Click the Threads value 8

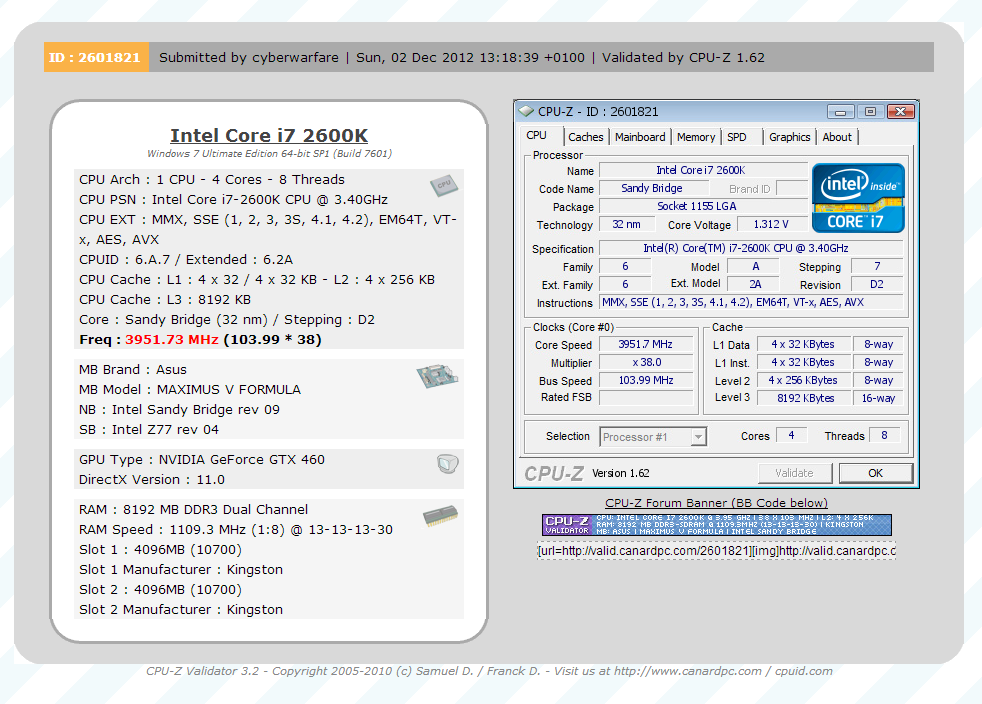(884, 435)
